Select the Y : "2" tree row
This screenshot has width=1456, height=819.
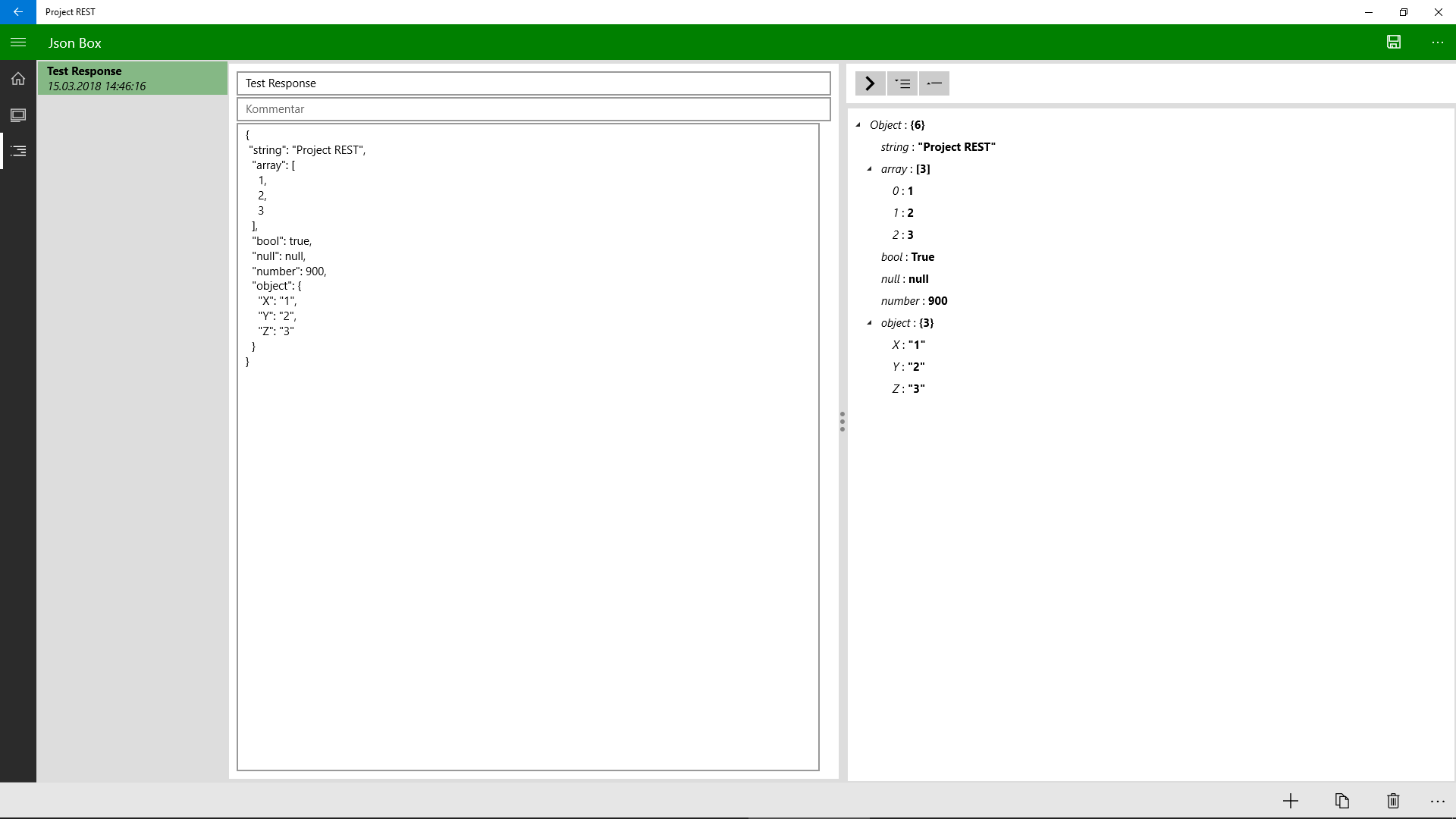tap(908, 367)
